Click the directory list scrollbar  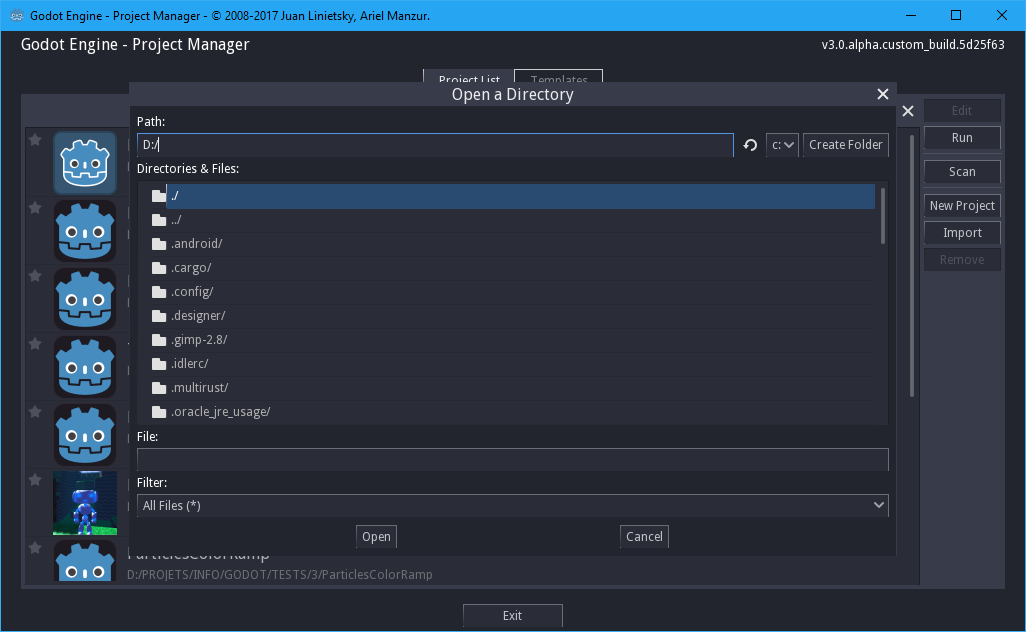883,216
